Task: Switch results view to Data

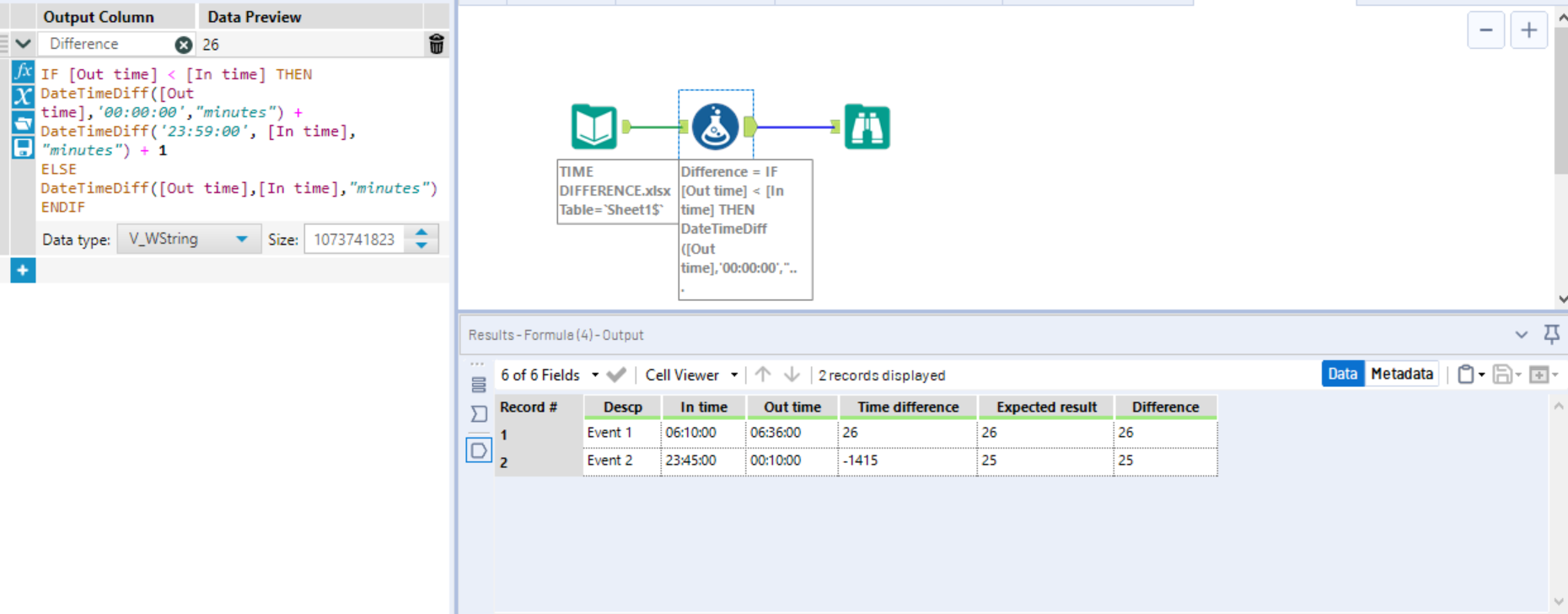Action: [1342, 374]
